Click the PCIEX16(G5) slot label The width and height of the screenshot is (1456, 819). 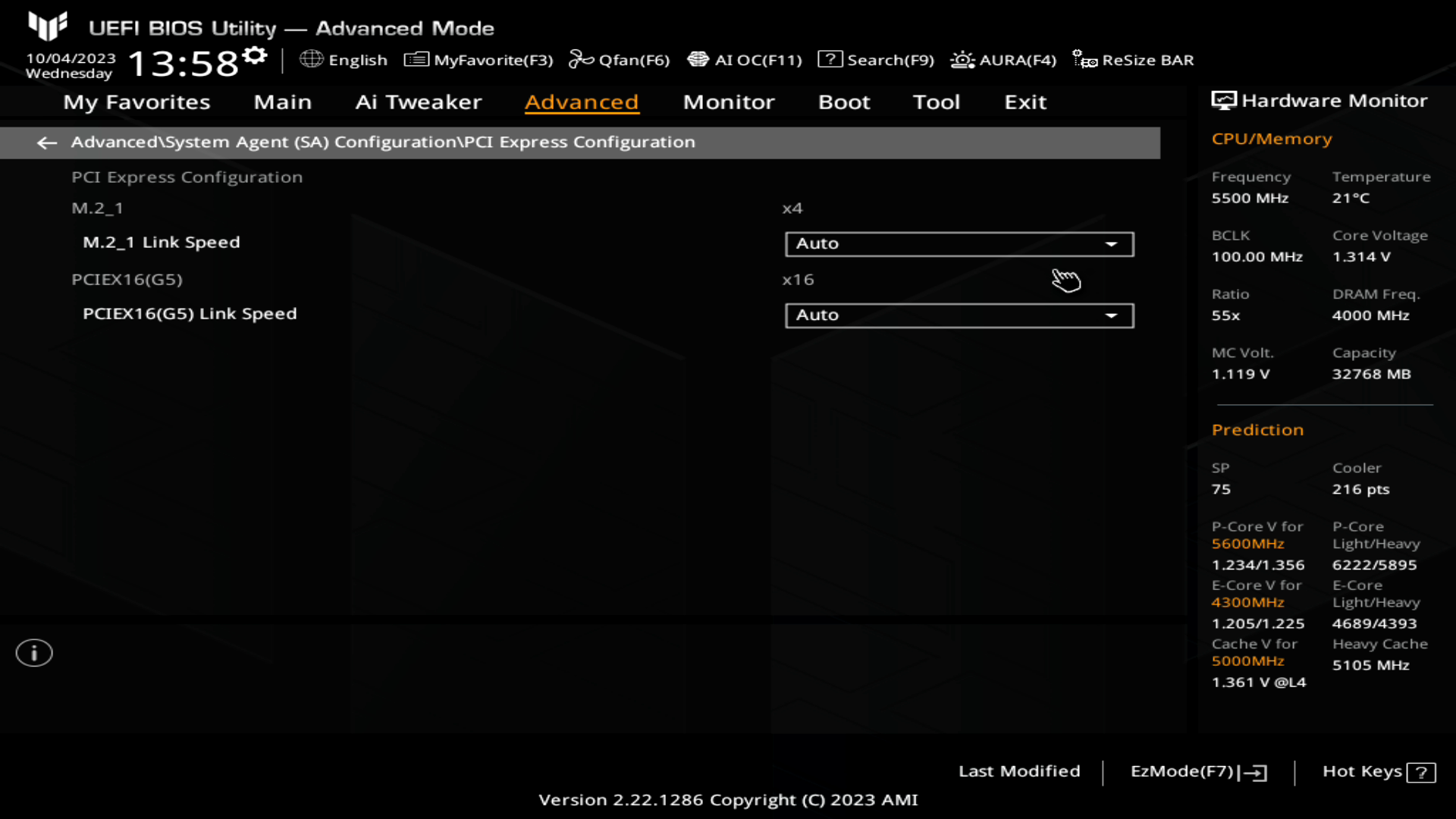coord(127,280)
